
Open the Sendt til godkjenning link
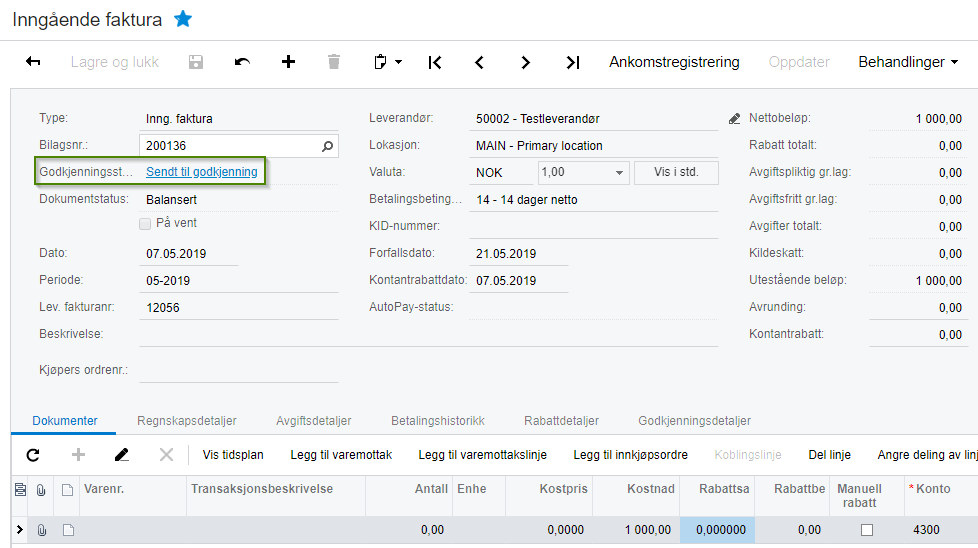201,171
